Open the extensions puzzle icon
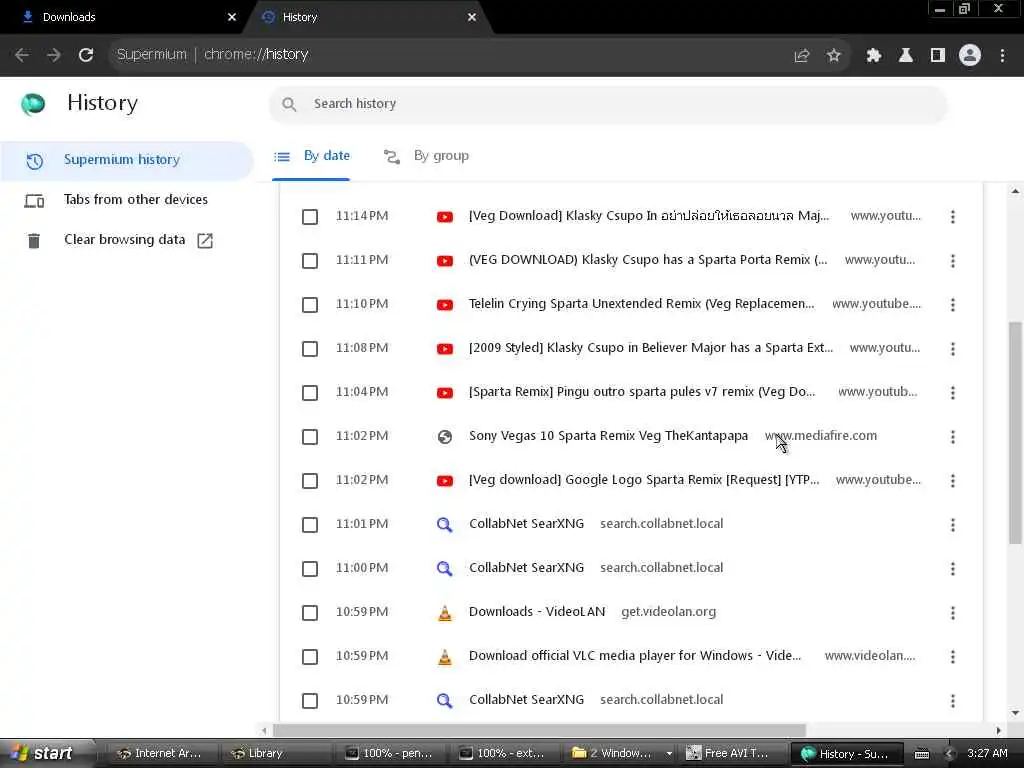 coord(873,56)
